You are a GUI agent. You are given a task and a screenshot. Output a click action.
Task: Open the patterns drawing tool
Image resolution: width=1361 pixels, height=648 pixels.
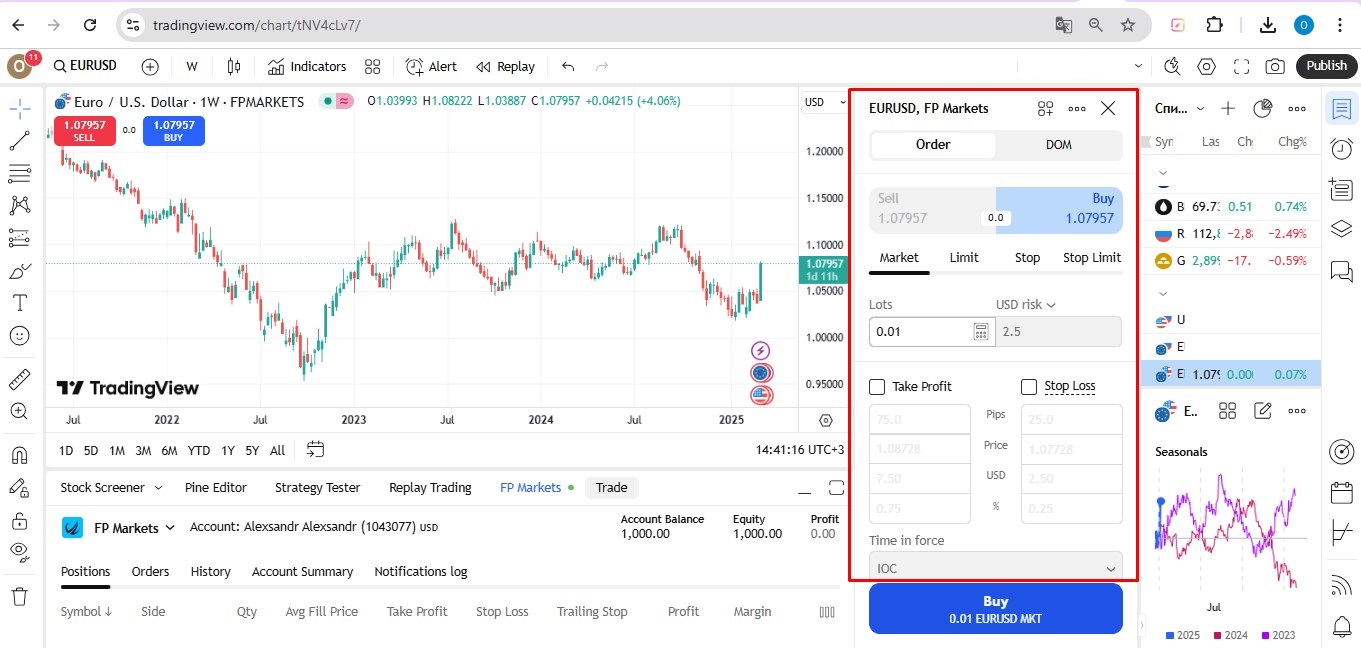19,206
